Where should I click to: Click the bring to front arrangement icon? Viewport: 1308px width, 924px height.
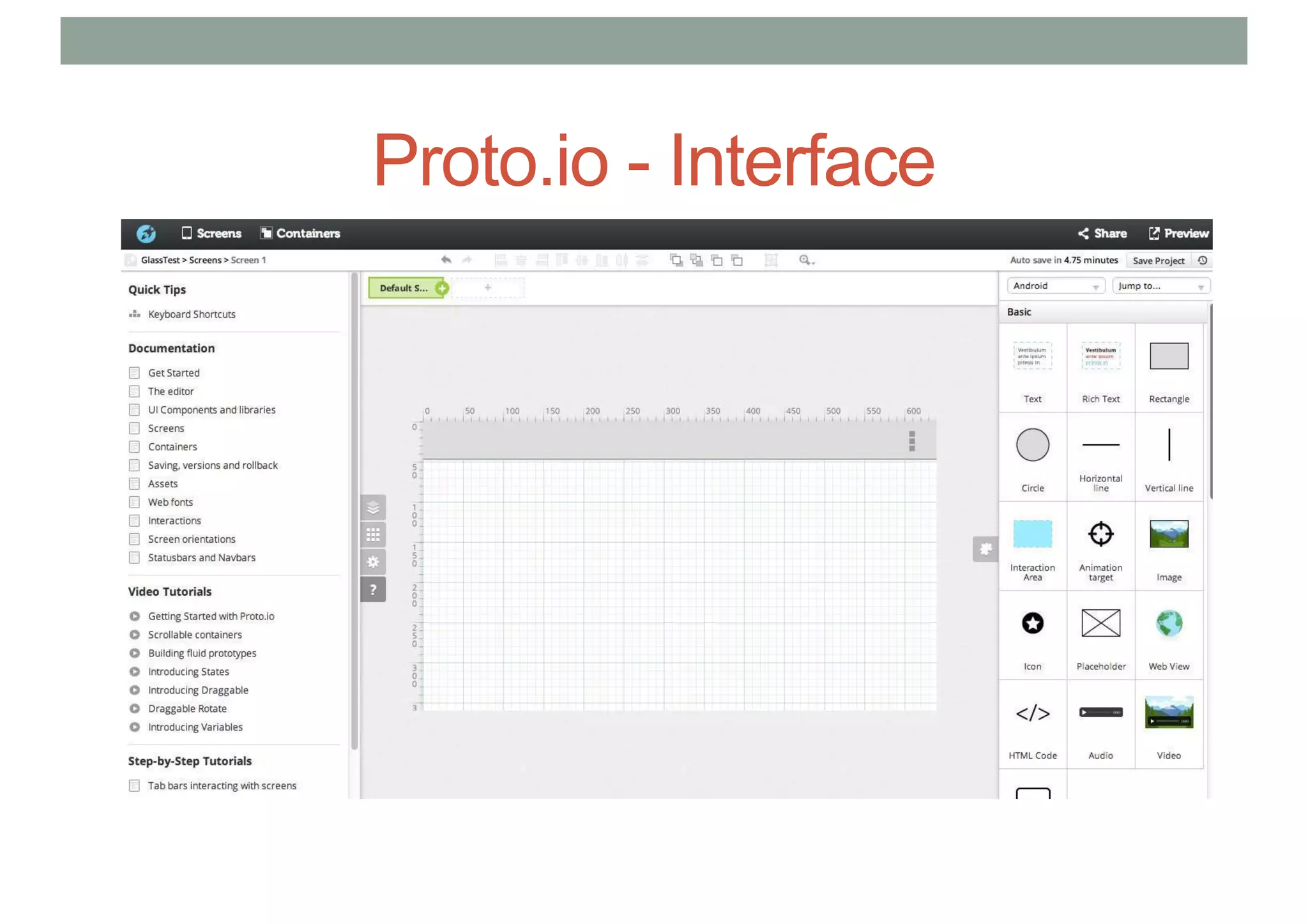pyautogui.click(x=676, y=260)
